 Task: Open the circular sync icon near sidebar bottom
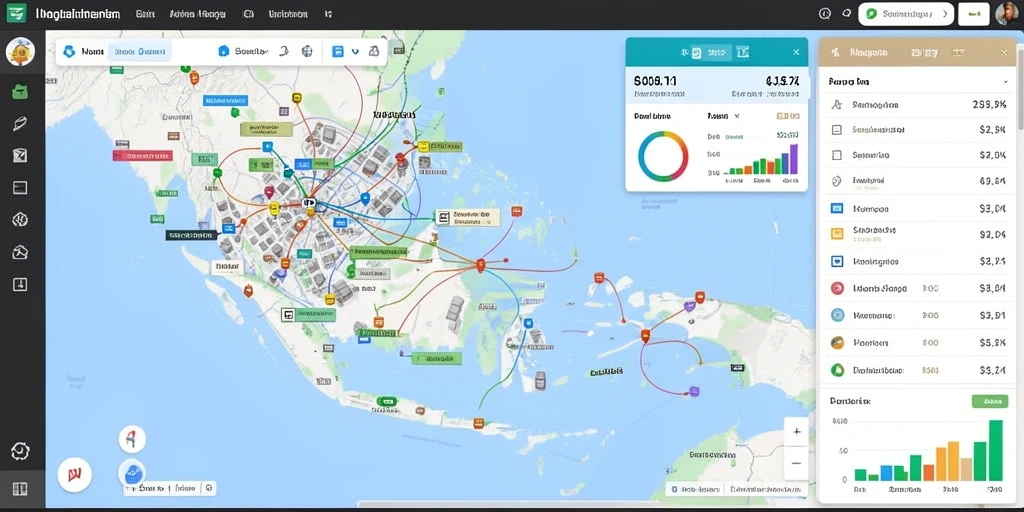(20, 450)
